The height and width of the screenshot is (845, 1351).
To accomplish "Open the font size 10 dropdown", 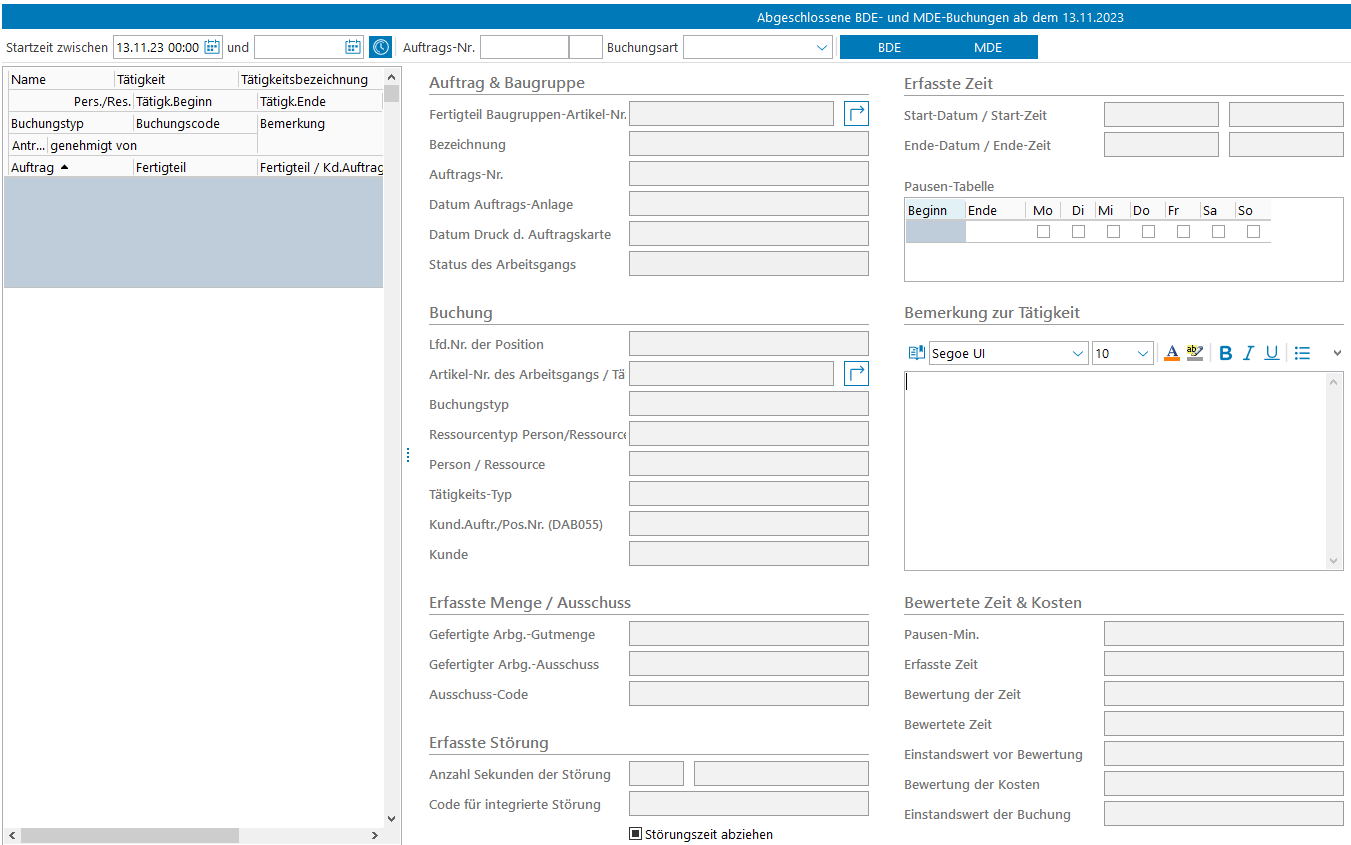I will click(1143, 353).
